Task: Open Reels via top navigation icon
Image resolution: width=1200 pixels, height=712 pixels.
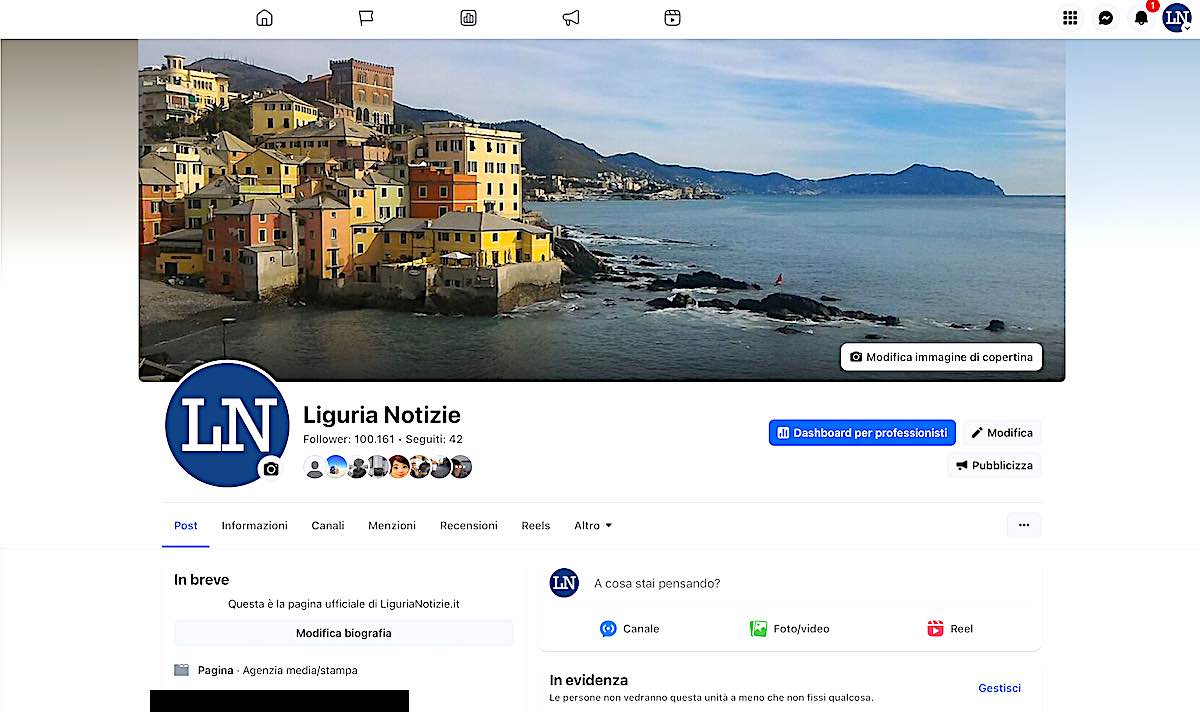Action: (x=672, y=18)
